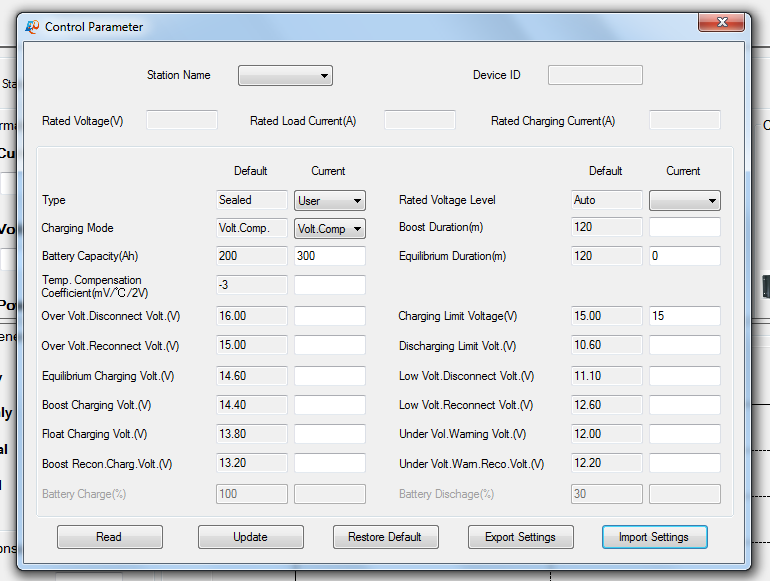
Task: Focus the Charging Limit Voltage current field
Action: [684, 316]
